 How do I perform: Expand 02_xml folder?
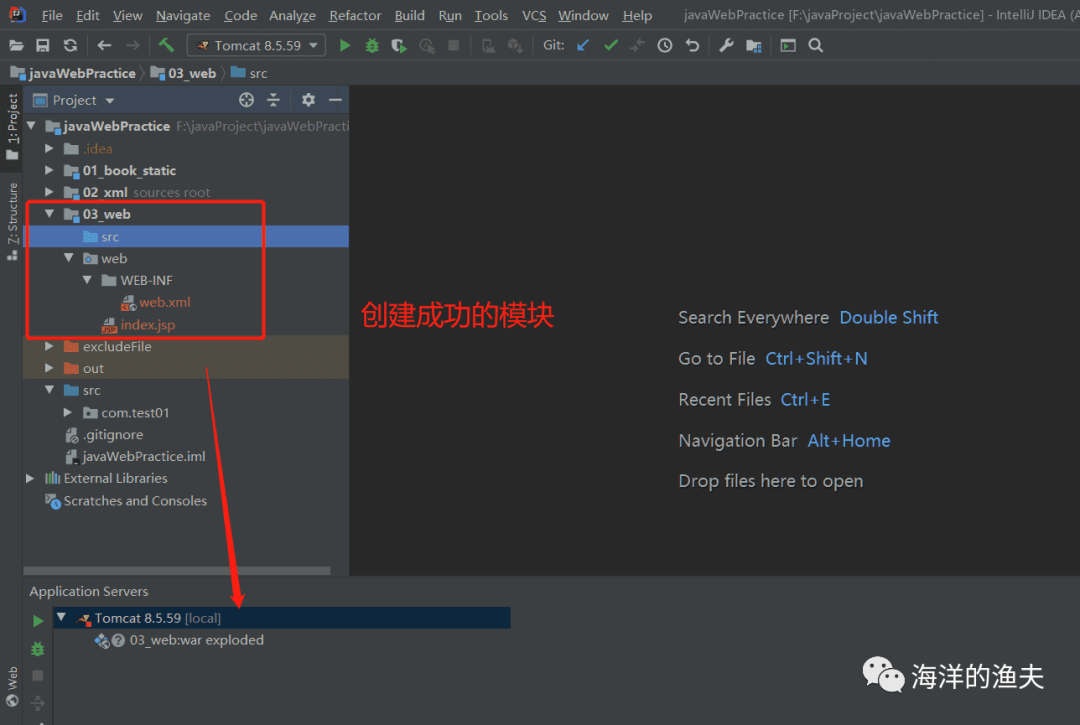tap(49, 192)
